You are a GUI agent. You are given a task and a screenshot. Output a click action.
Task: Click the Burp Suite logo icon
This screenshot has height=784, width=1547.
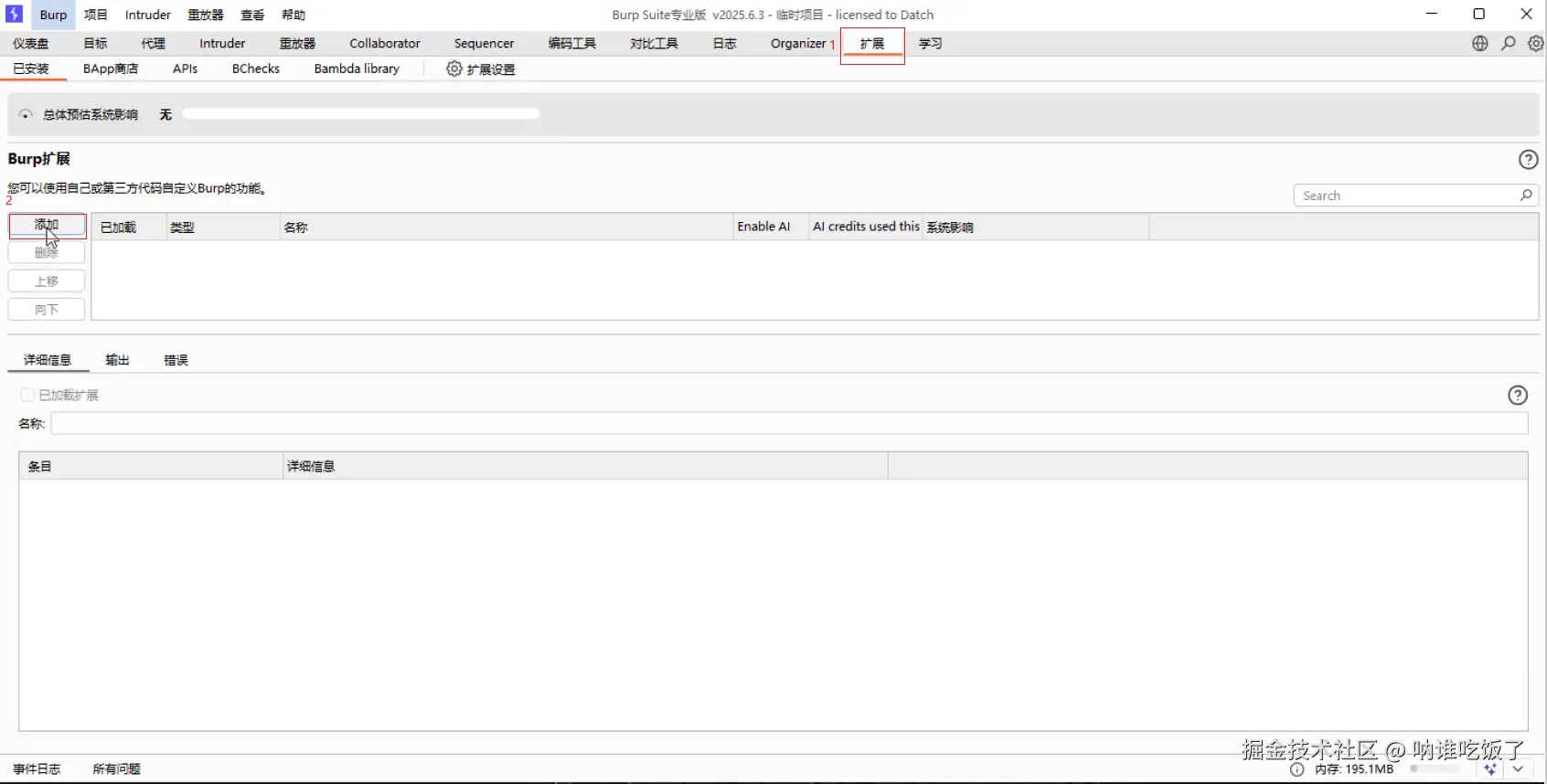click(x=14, y=14)
